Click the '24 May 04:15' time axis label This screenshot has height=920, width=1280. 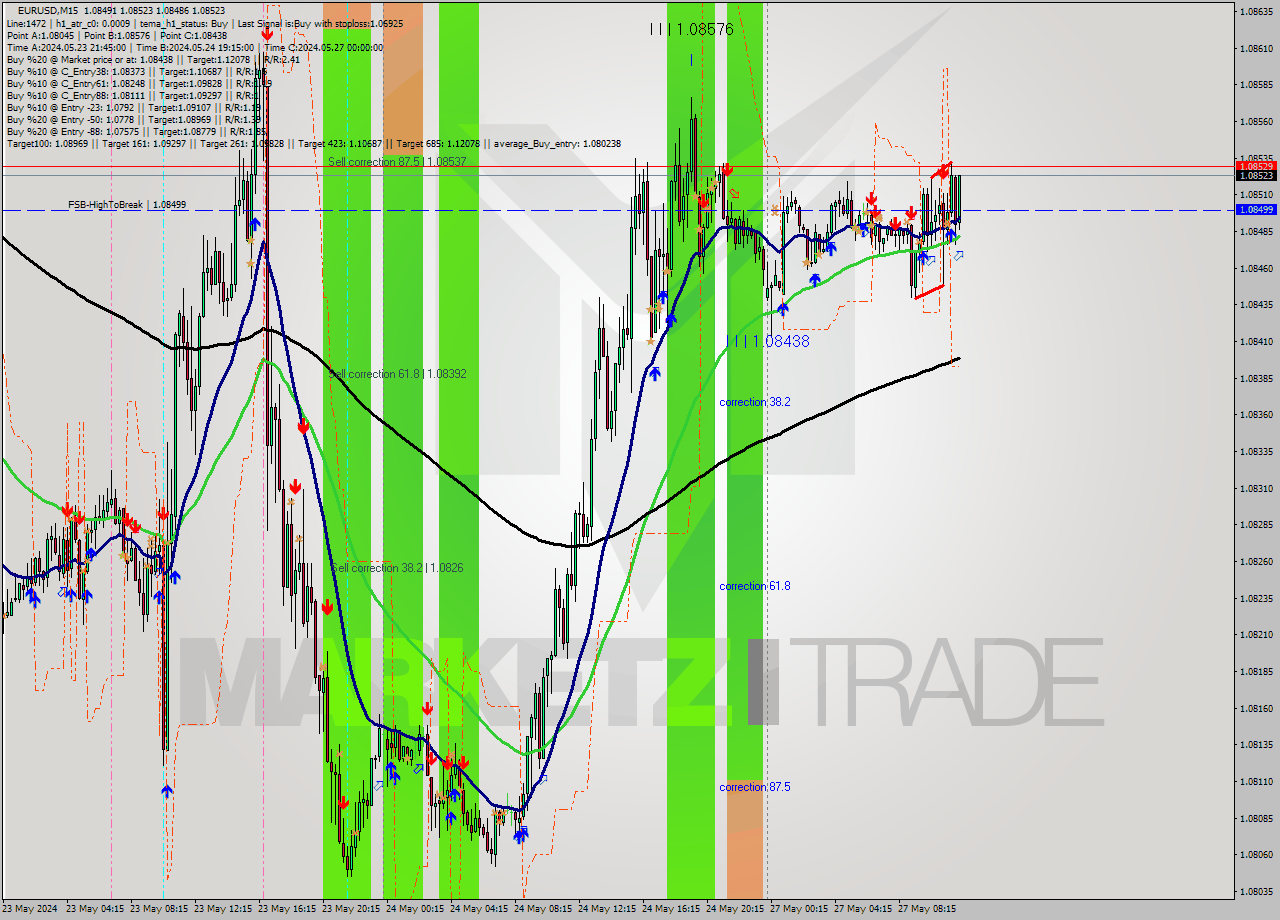point(479,909)
